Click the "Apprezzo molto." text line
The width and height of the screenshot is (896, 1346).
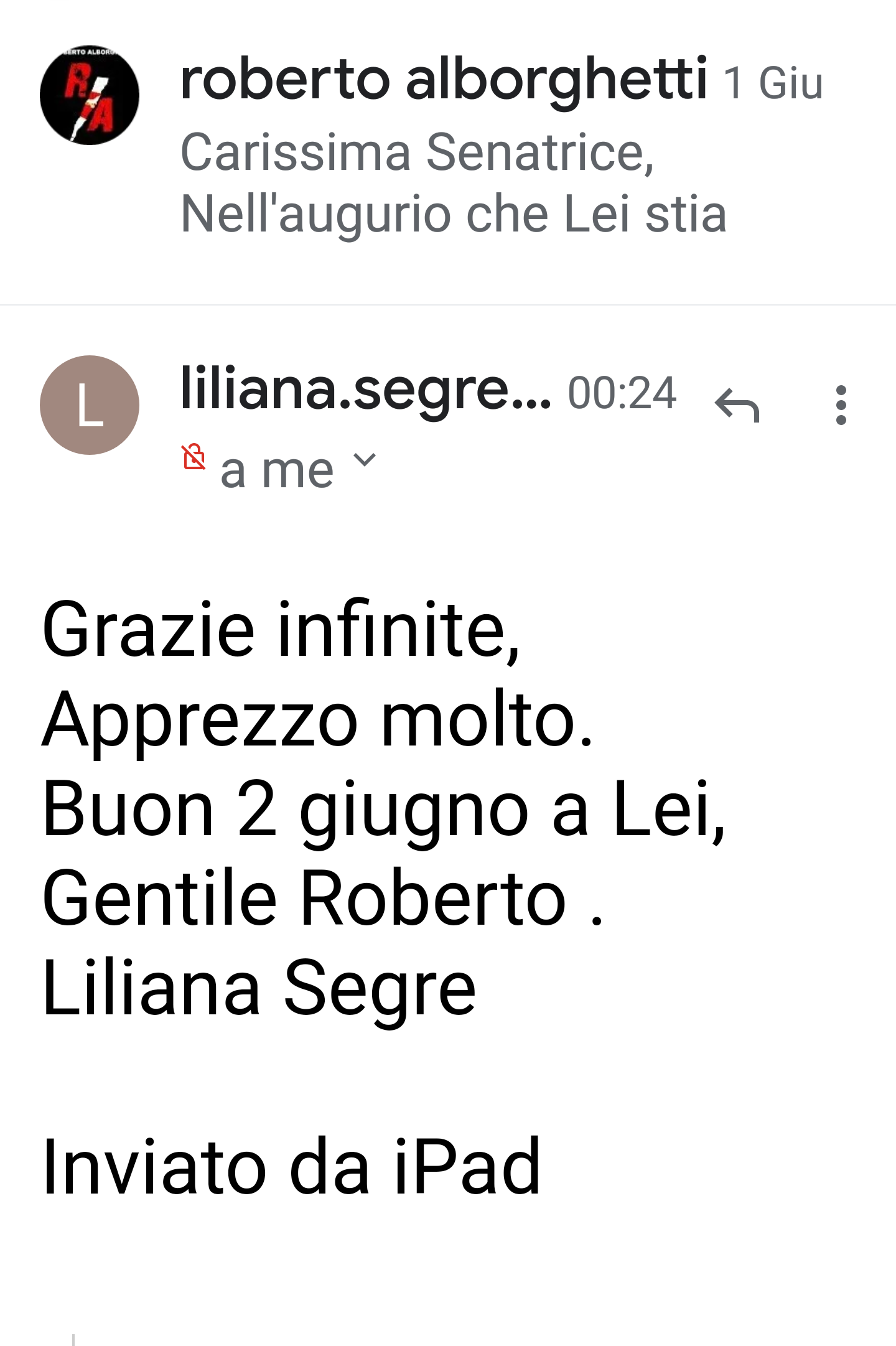tap(317, 719)
